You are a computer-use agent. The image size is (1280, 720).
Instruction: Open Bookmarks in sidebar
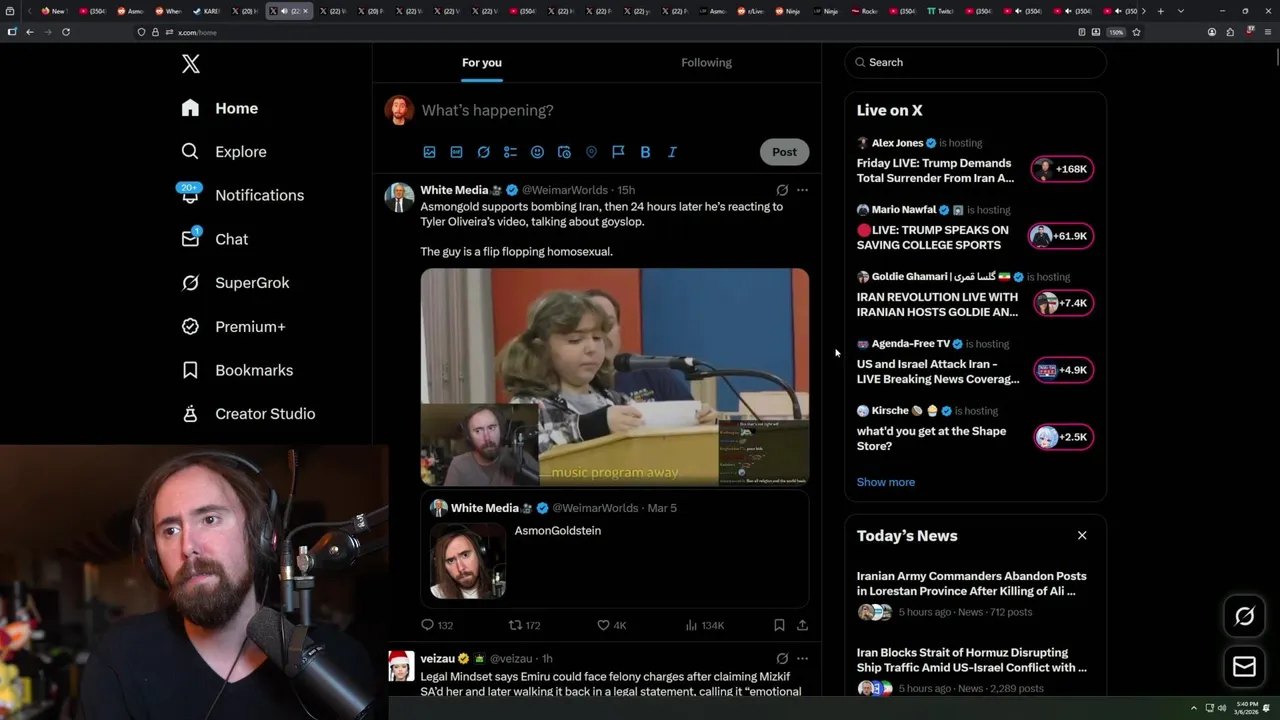[x=237, y=370]
